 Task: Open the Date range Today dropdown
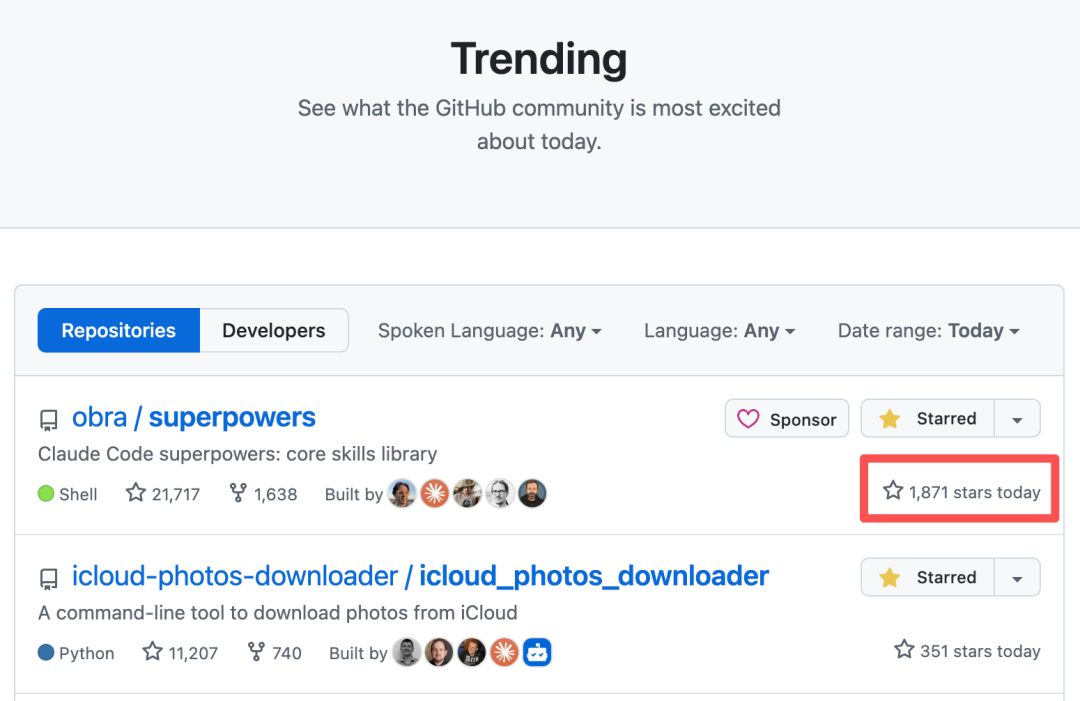click(928, 330)
